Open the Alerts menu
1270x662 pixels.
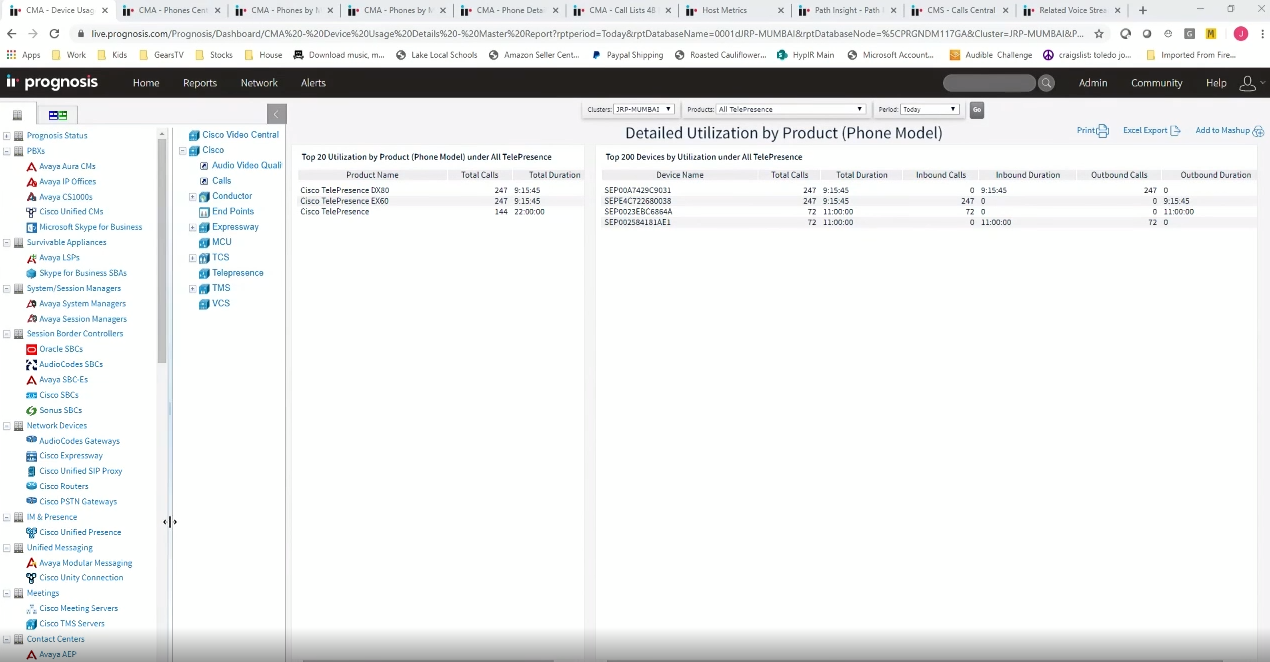click(x=313, y=83)
